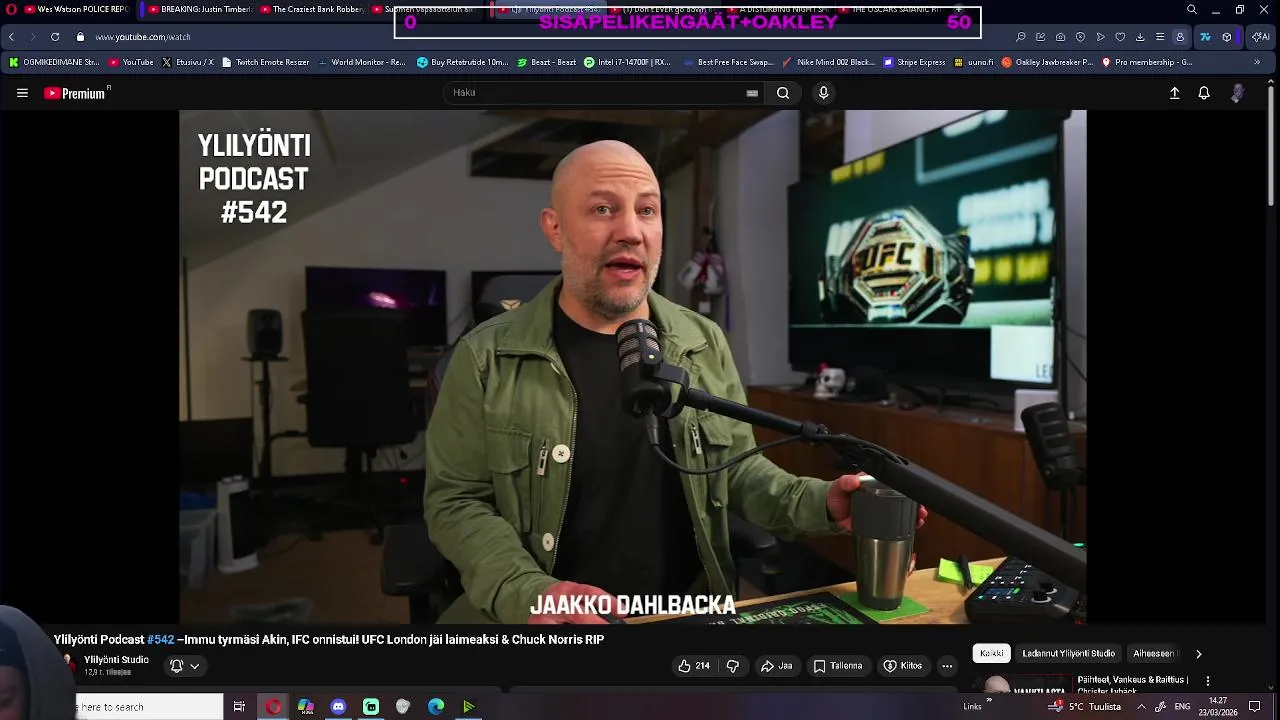Reload the page with refresh icon
This screenshot has height=720, width=1280.
[55, 37]
